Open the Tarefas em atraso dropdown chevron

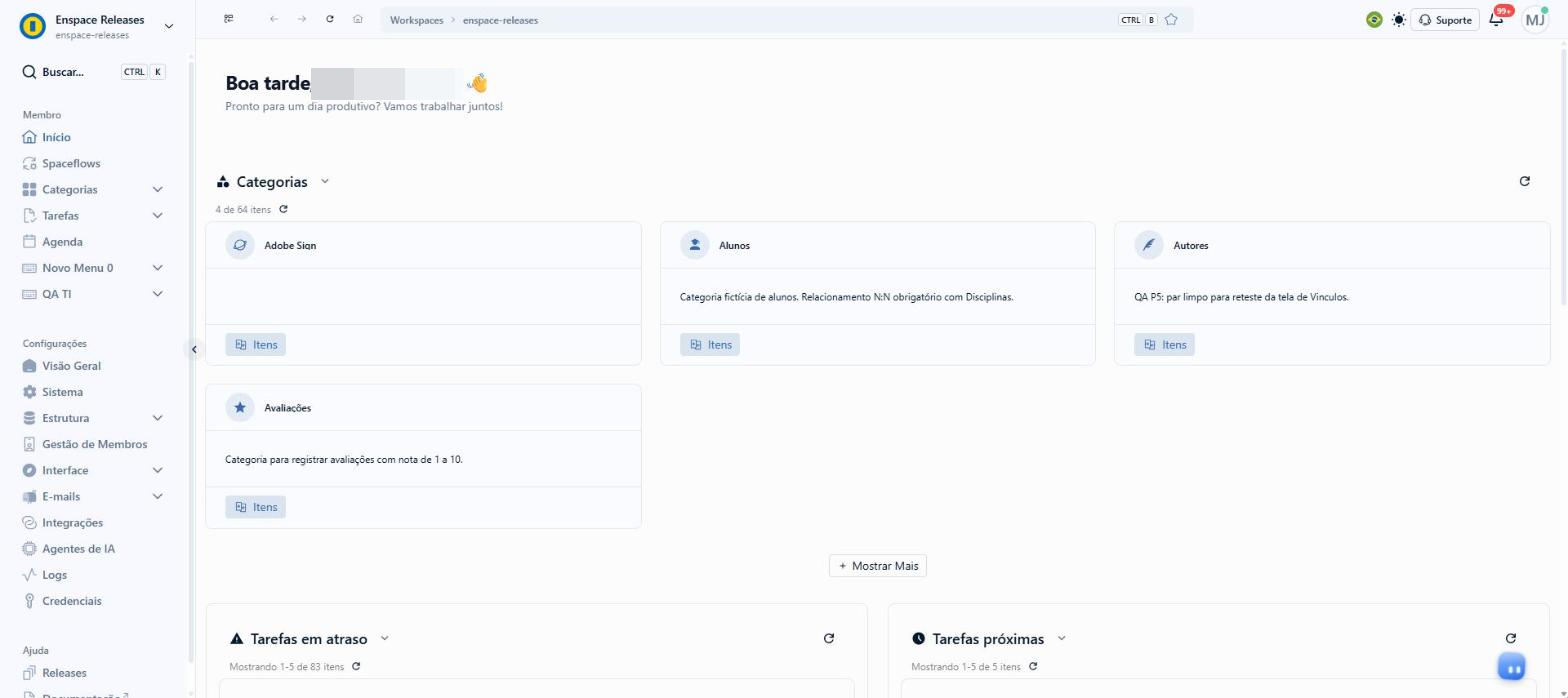(x=385, y=638)
